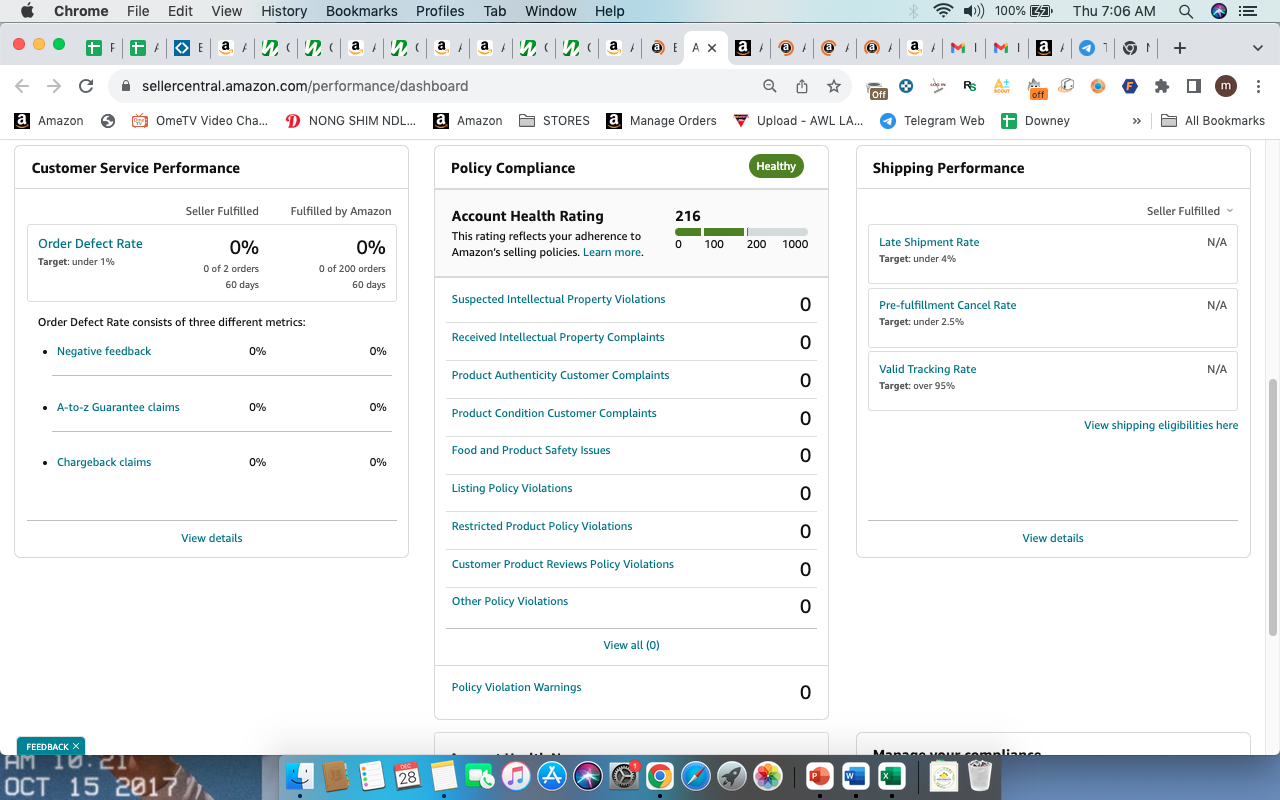Open Chargeback claims link
The image size is (1280, 800).
tap(104, 462)
